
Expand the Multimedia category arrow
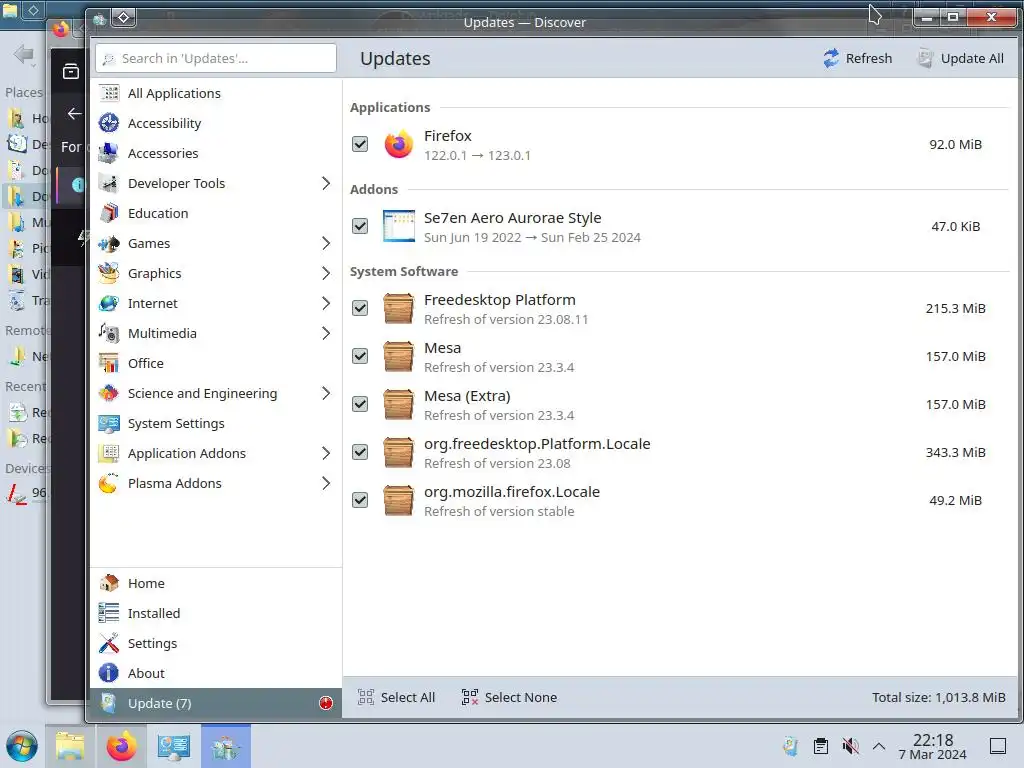click(x=326, y=334)
